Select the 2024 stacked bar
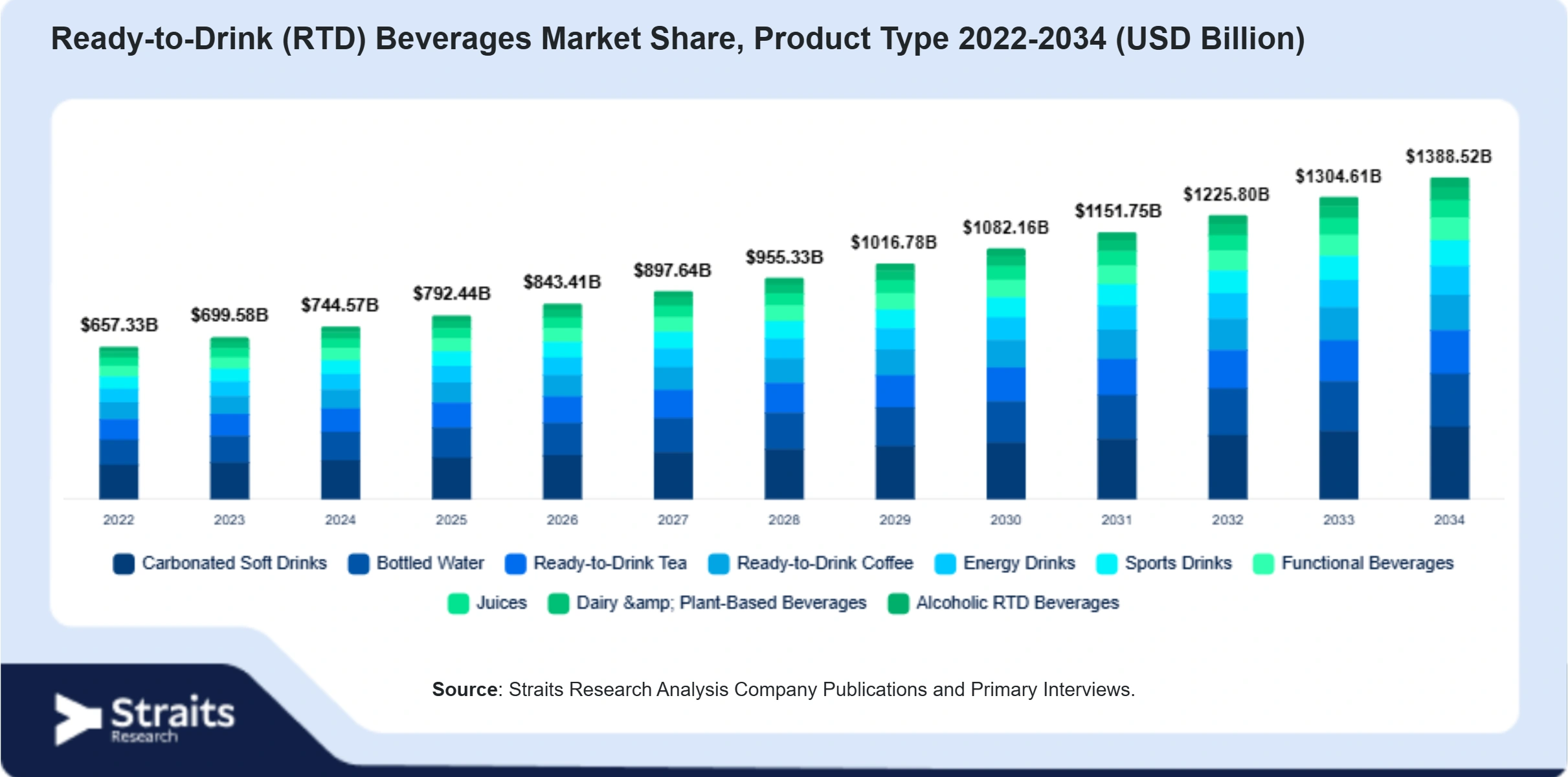 click(x=341, y=413)
